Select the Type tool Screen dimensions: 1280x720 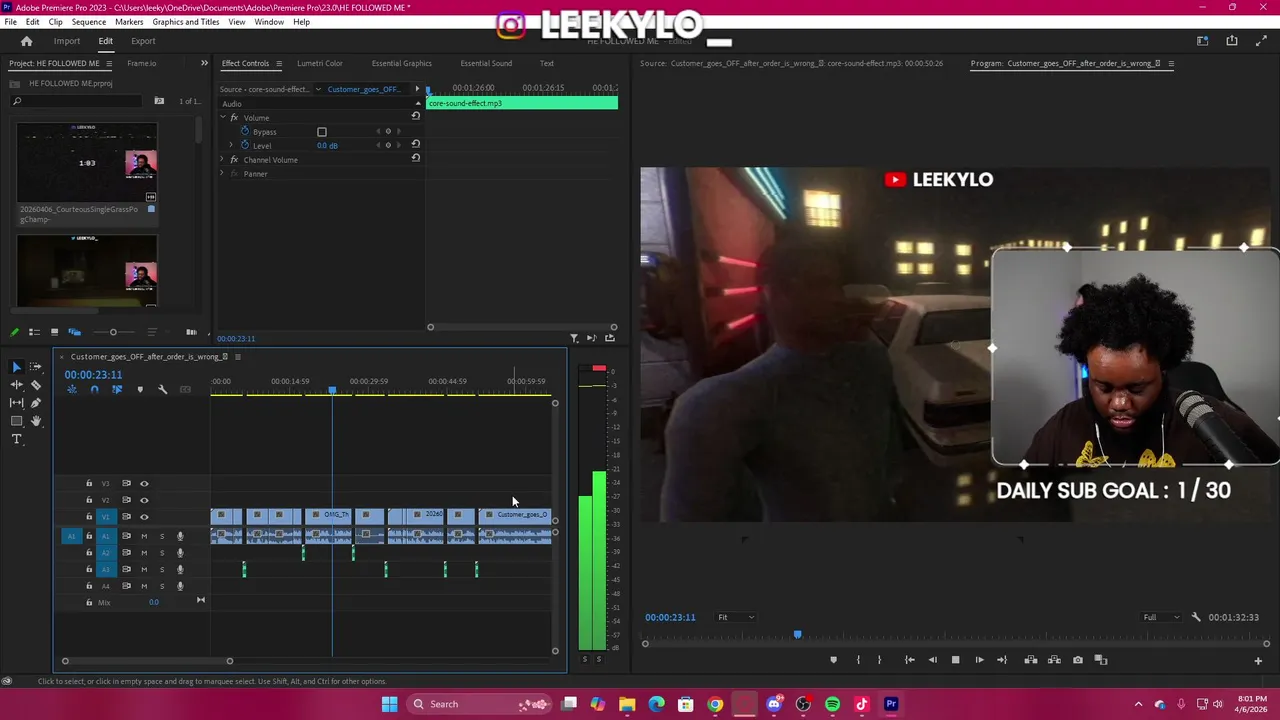(x=16, y=439)
